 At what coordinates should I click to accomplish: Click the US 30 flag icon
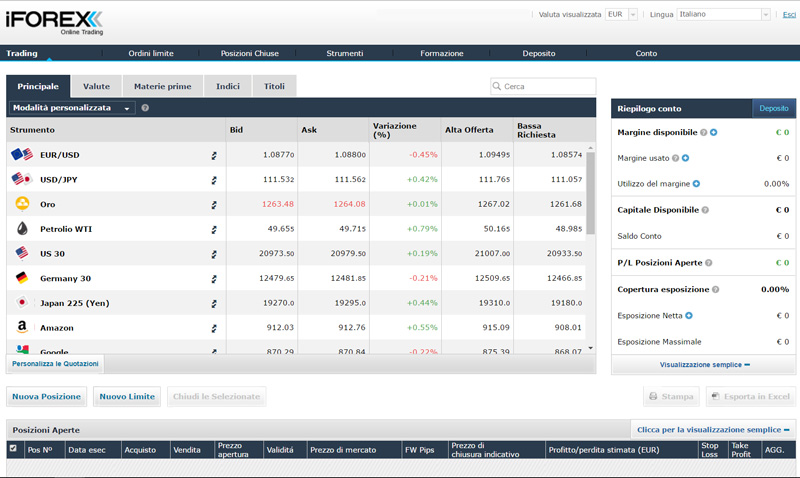click(x=22, y=253)
